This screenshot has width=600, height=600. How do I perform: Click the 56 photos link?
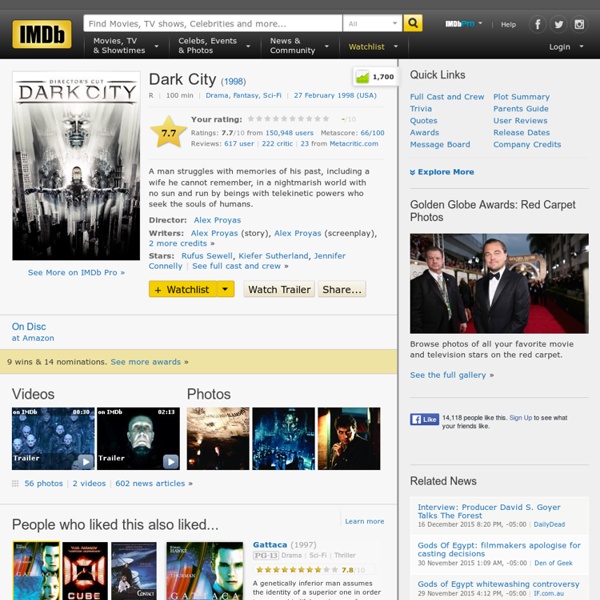coord(44,483)
